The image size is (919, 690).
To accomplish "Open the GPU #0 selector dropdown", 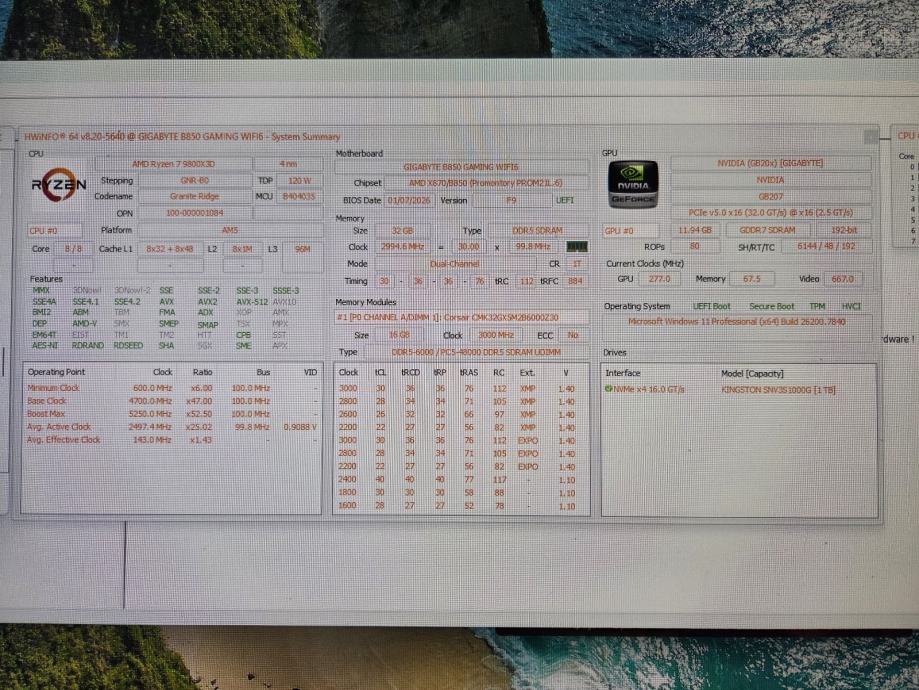I will click(x=631, y=231).
